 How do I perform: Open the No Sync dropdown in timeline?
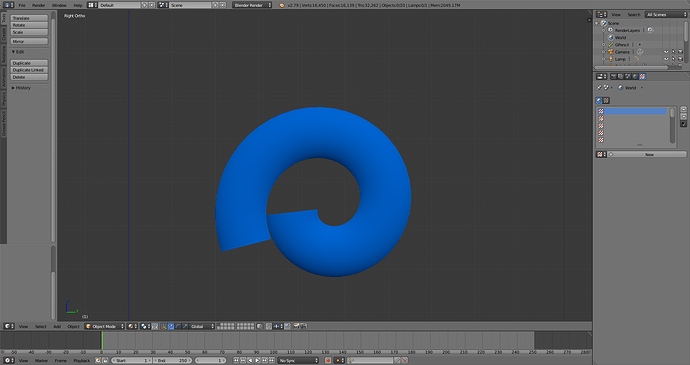pyautogui.click(x=298, y=360)
